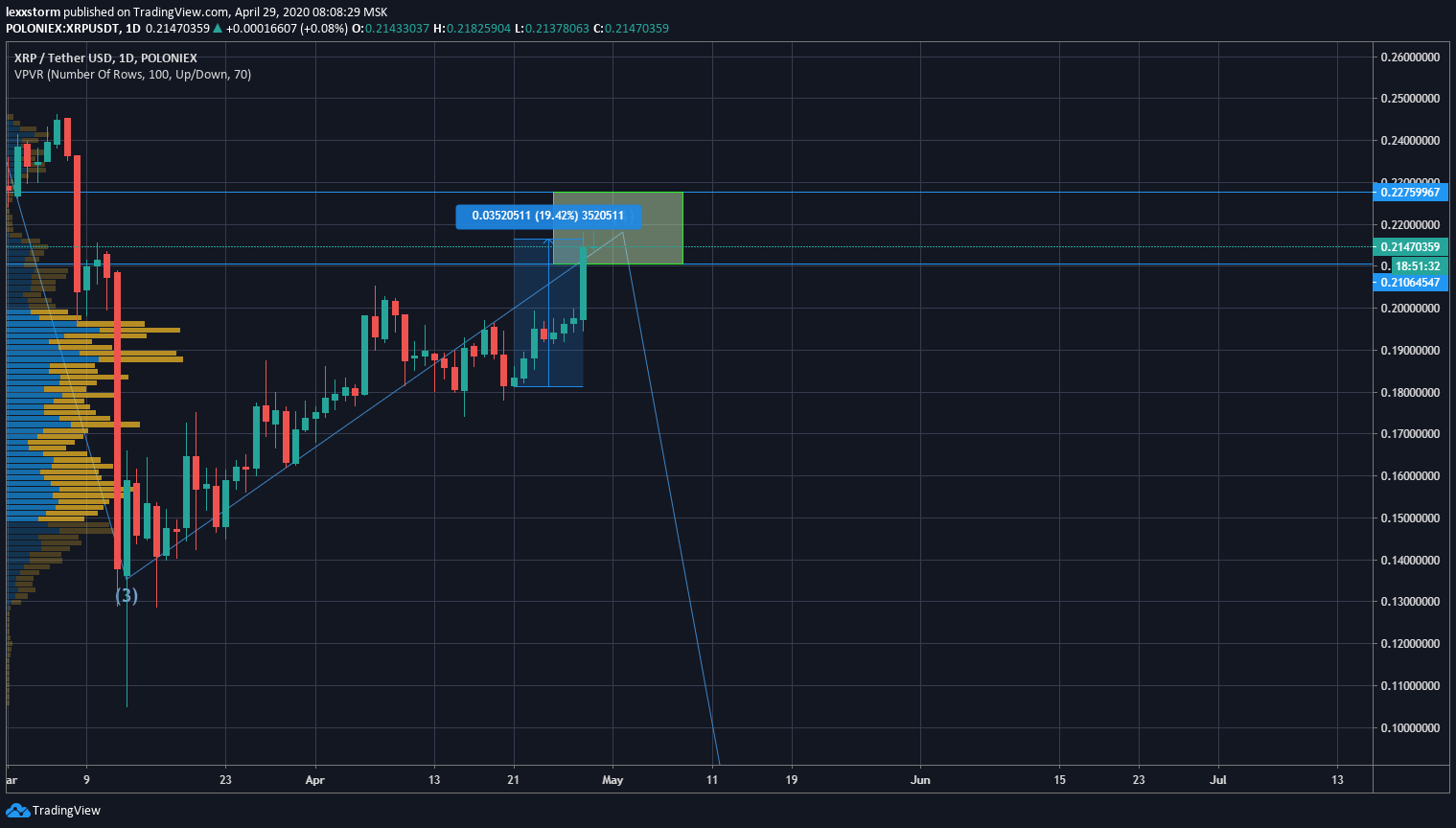Click the close value C:0.21470359
The height and width of the screenshot is (828, 1456).
631,29
